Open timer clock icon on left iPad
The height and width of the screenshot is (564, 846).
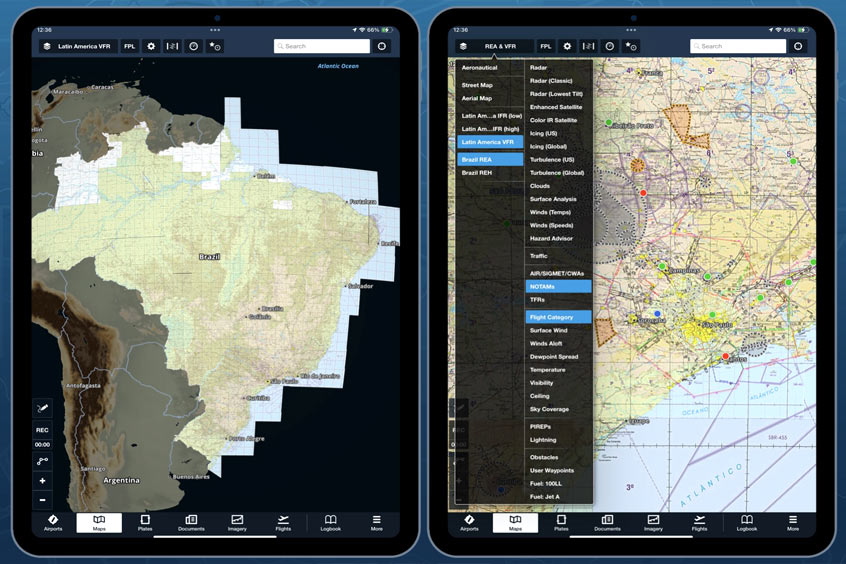tap(193, 46)
